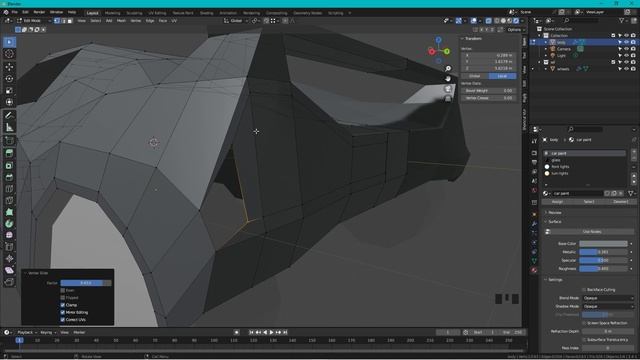Hide the wheels object in outliner

627,69
